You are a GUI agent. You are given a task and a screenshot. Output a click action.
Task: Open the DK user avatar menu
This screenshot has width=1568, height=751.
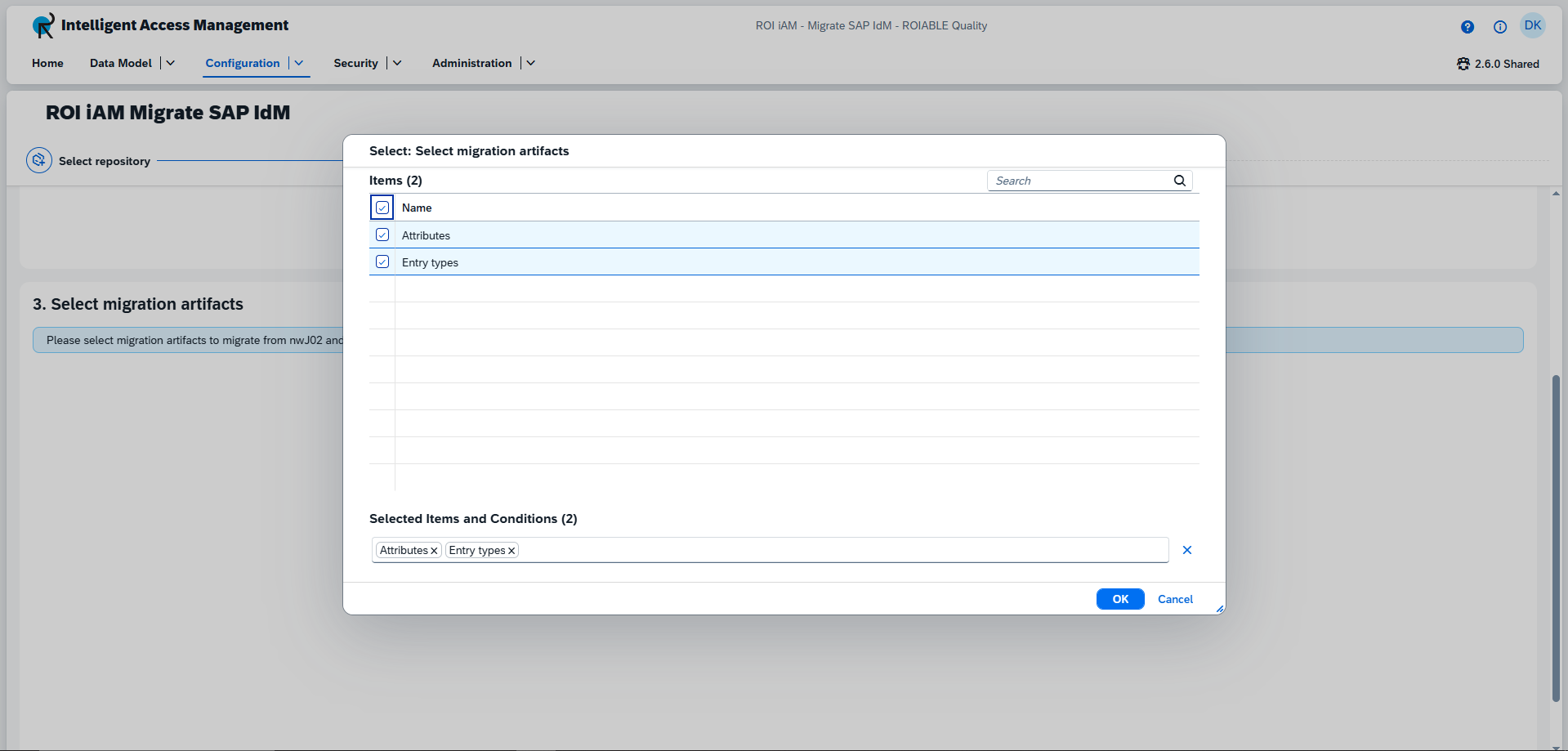1534,25
